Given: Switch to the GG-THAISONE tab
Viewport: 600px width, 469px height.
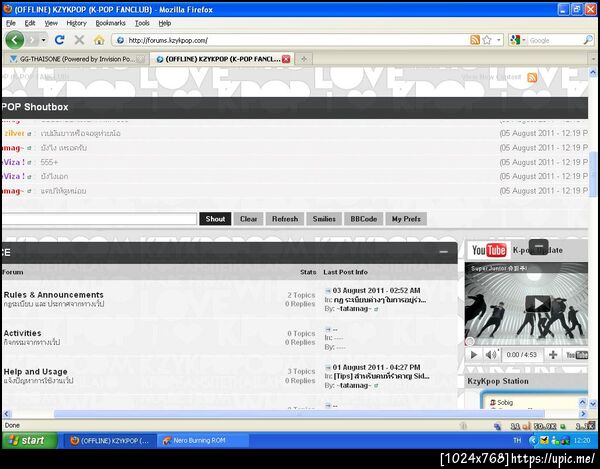Looking at the screenshot, I should [77, 59].
